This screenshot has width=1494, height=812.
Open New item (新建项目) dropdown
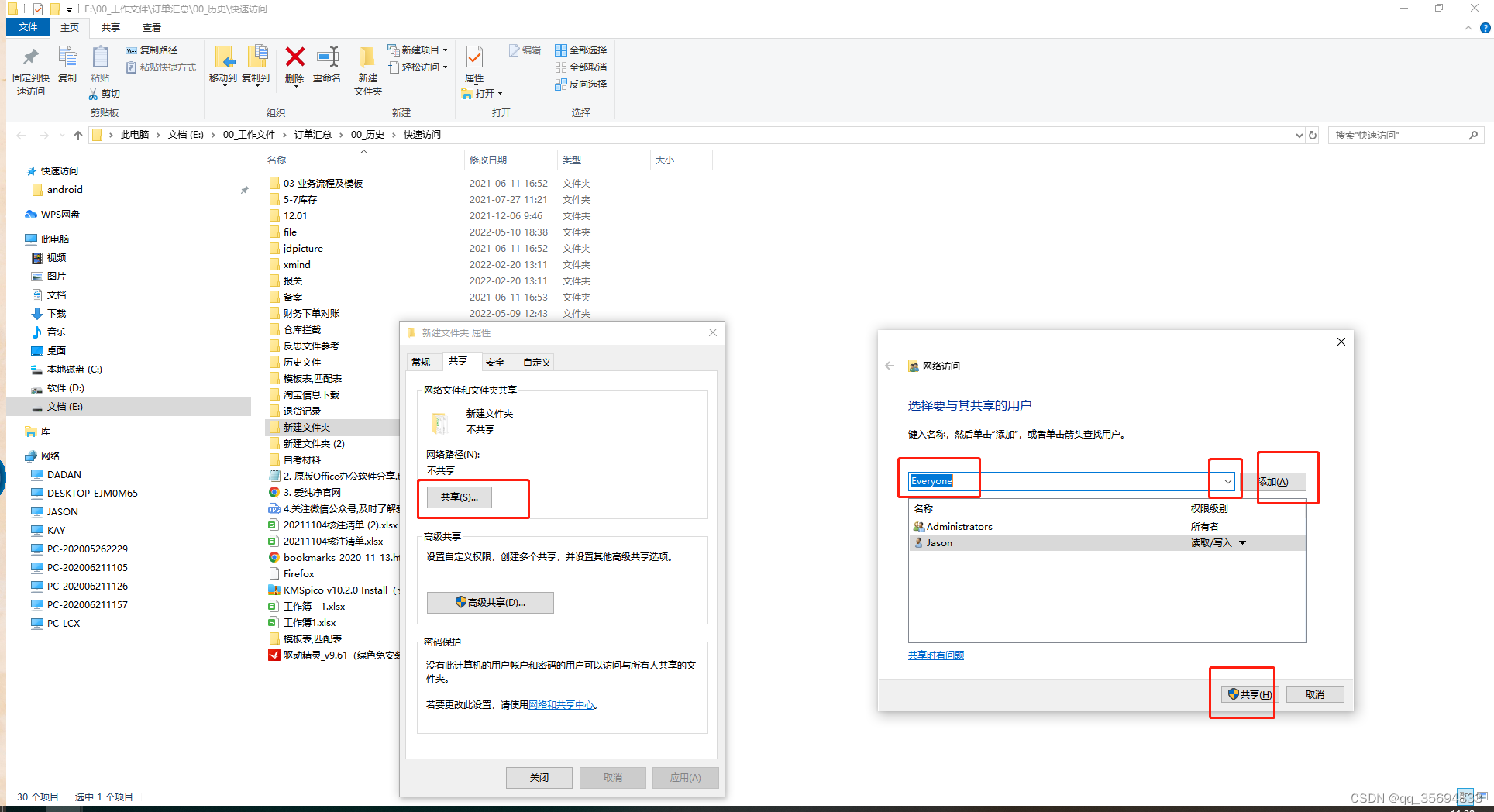[x=418, y=50]
